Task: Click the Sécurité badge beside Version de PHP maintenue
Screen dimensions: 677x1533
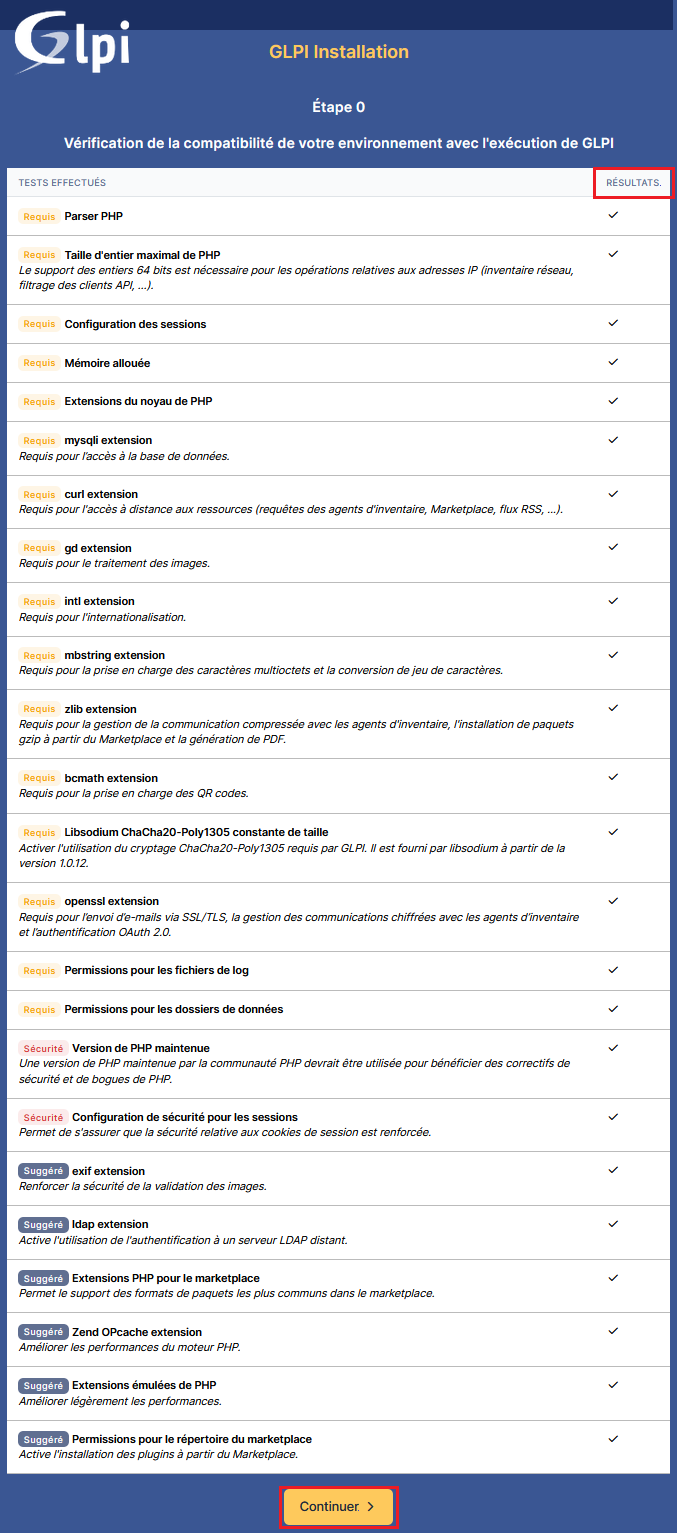Action: click(42, 1048)
